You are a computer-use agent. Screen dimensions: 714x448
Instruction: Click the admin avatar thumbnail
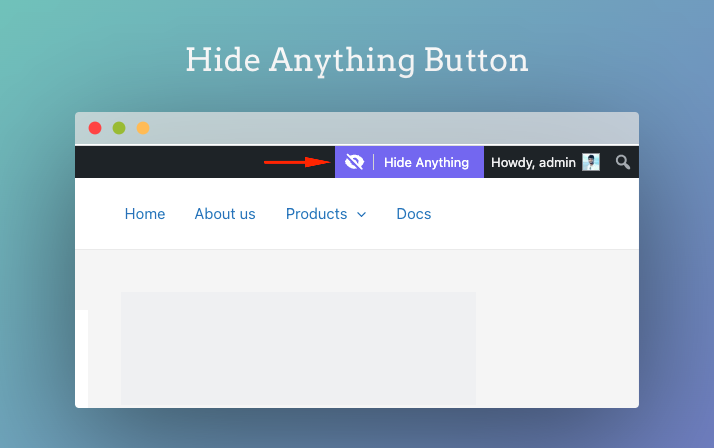coord(591,162)
